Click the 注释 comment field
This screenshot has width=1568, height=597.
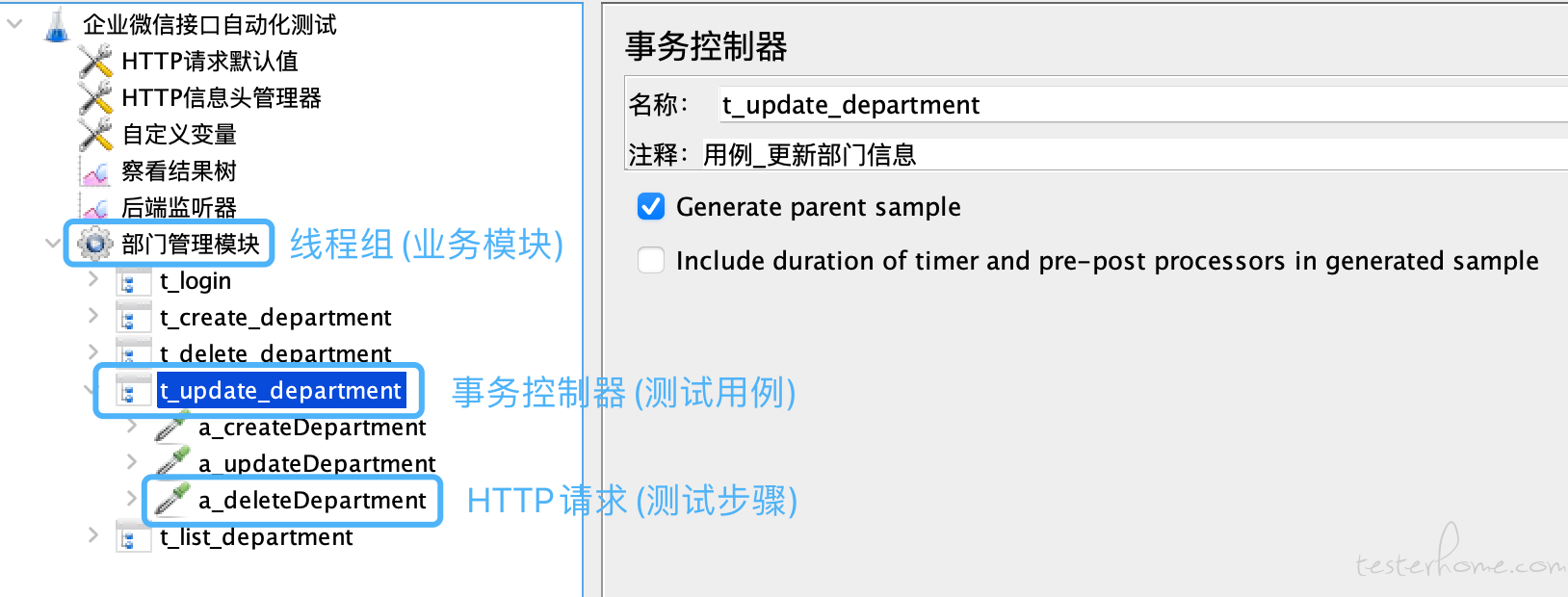point(1134,154)
